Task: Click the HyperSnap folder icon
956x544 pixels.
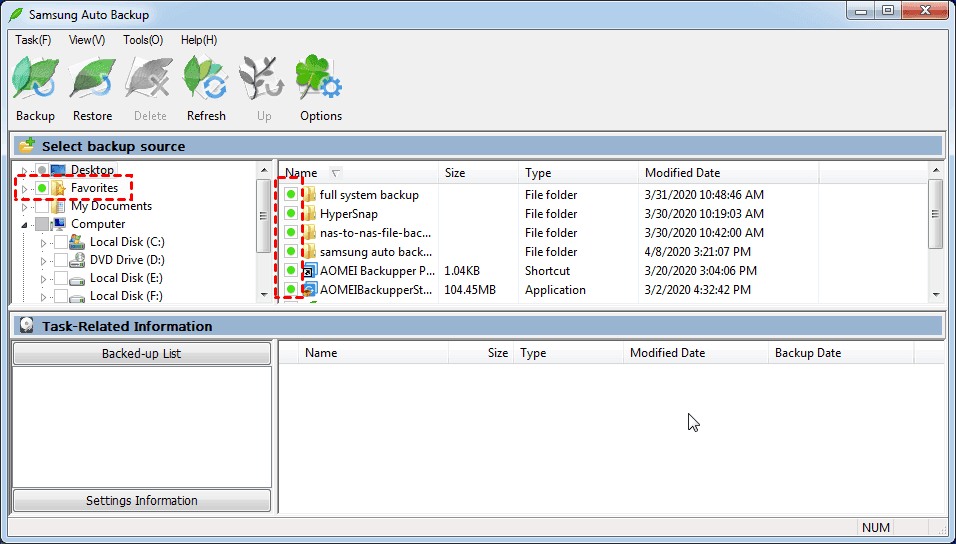Action: tap(310, 214)
